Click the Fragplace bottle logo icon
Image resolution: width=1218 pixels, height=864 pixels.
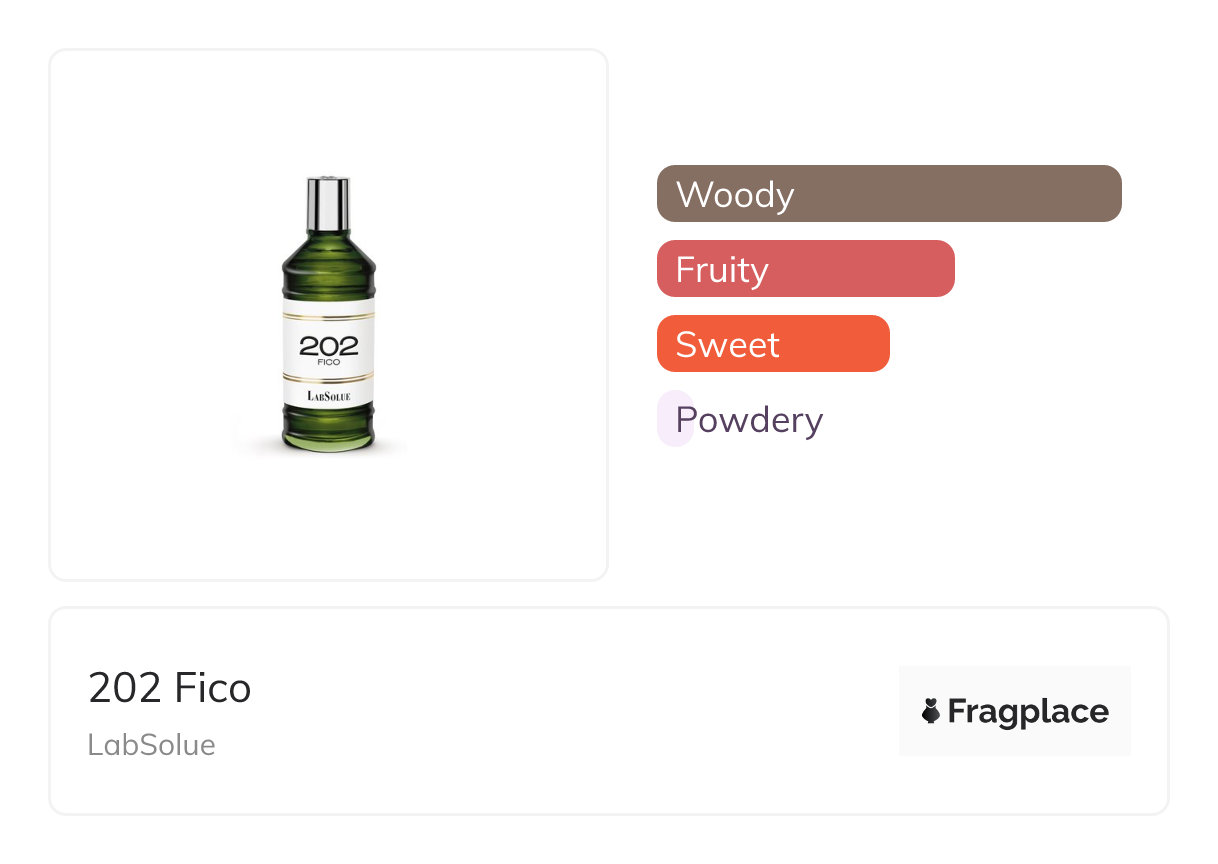tap(931, 711)
